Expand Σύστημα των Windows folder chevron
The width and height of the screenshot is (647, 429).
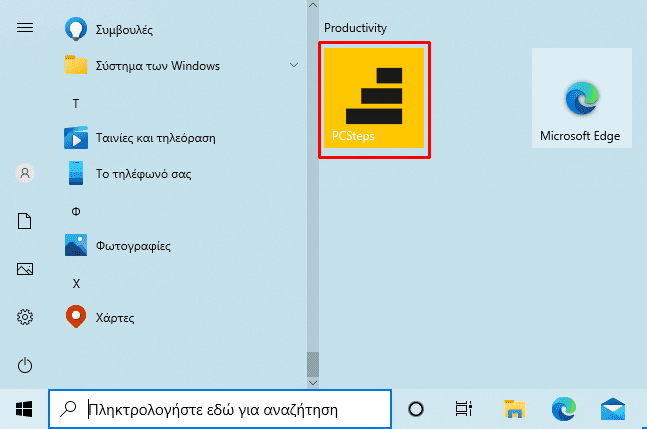(x=294, y=65)
